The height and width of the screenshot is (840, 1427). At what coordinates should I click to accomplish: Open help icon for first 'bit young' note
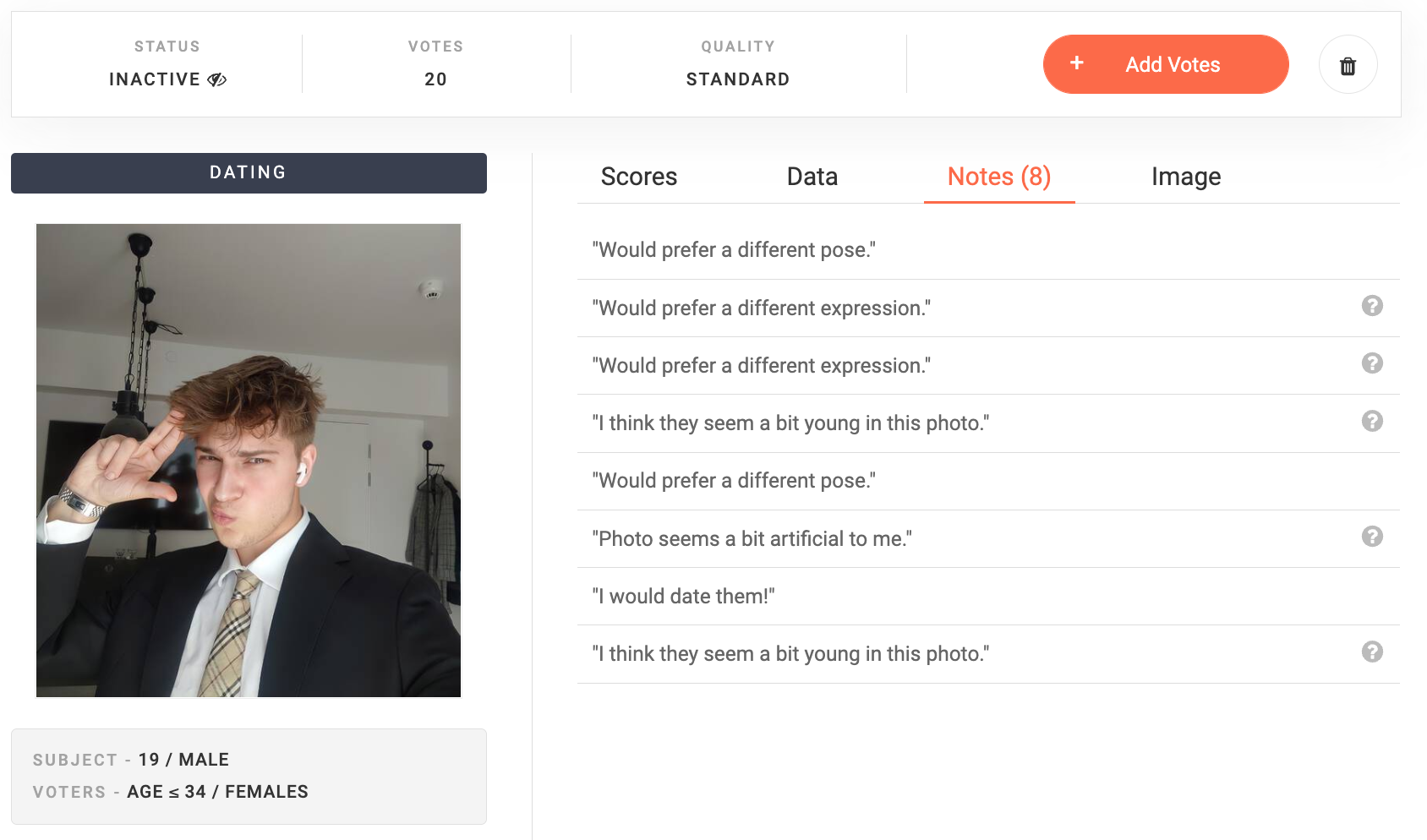pyautogui.click(x=1372, y=421)
